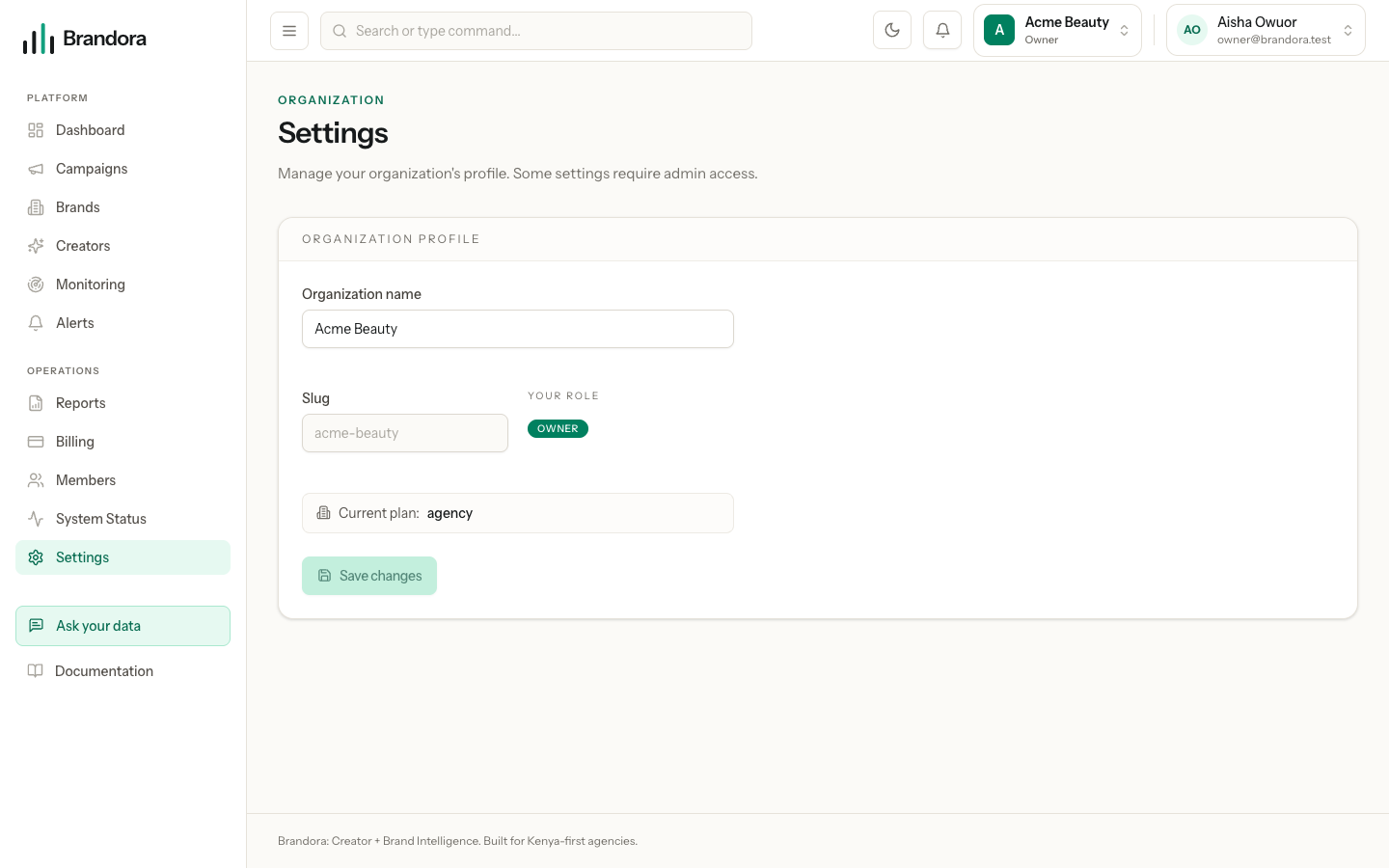Click the Save changes button
1389x868 pixels.
pos(369,576)
